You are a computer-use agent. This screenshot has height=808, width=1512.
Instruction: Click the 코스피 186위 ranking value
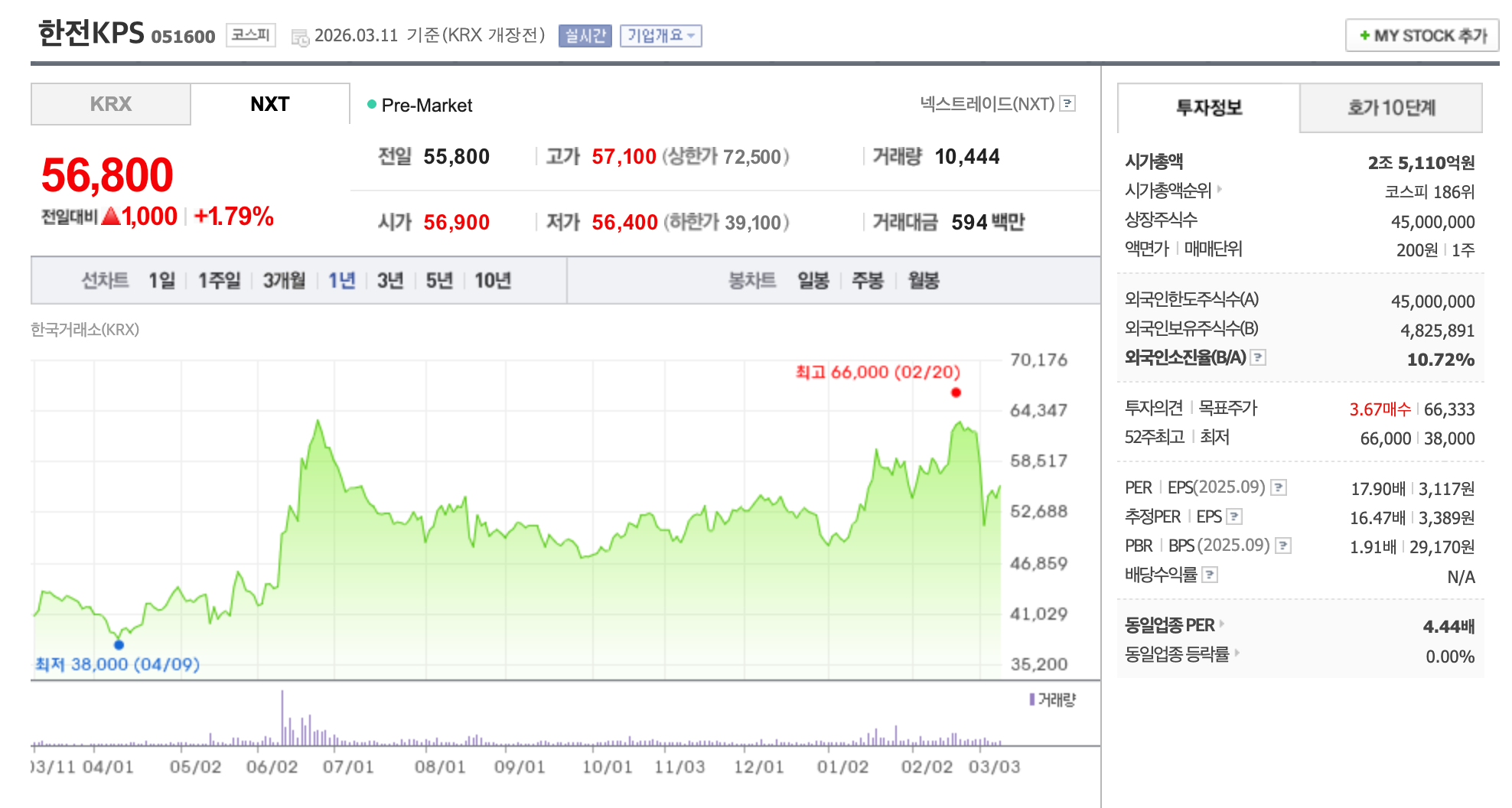[1429, 192]
